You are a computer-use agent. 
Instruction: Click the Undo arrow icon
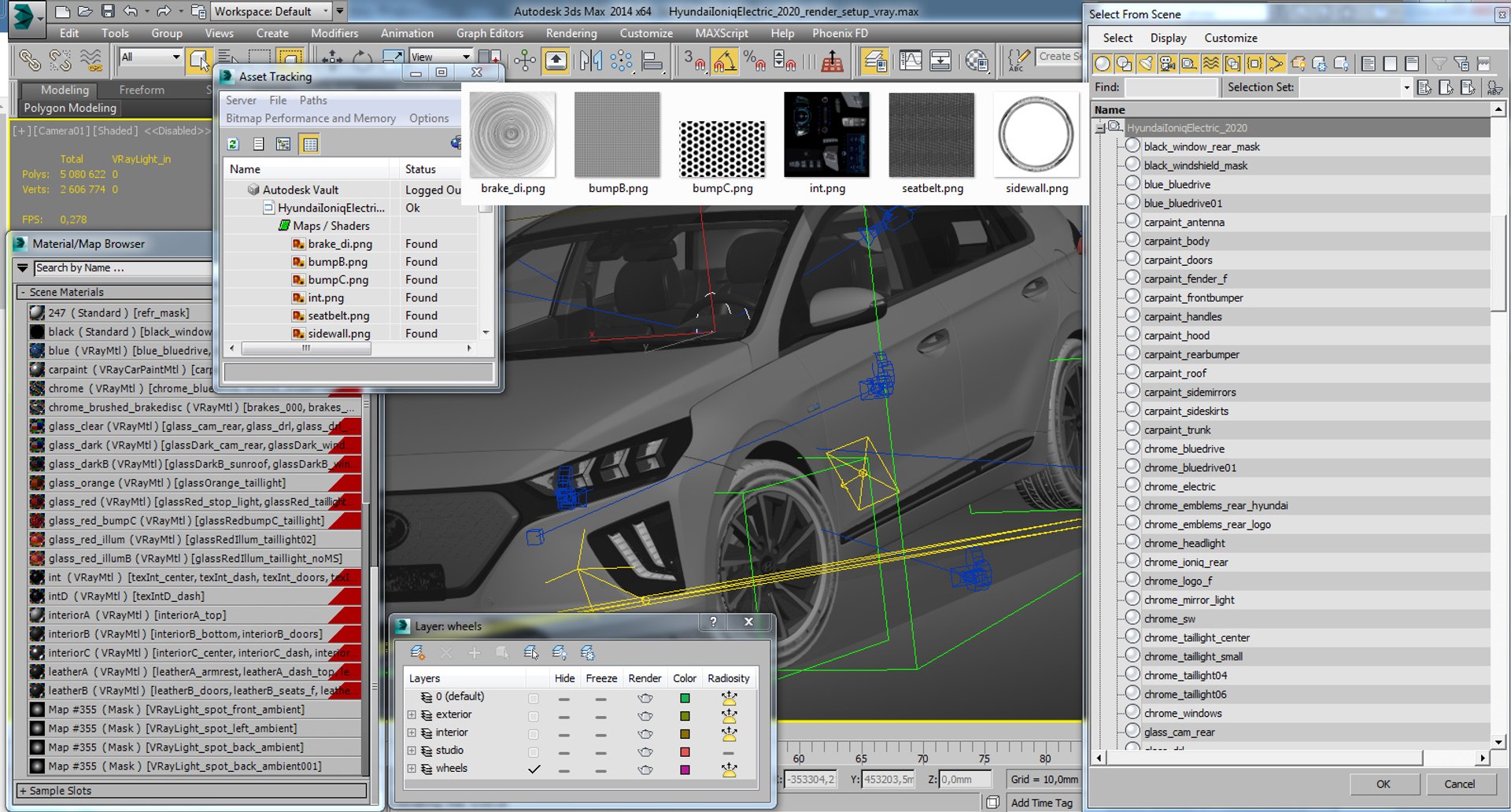pyautogui.click(x=131, y=11)
